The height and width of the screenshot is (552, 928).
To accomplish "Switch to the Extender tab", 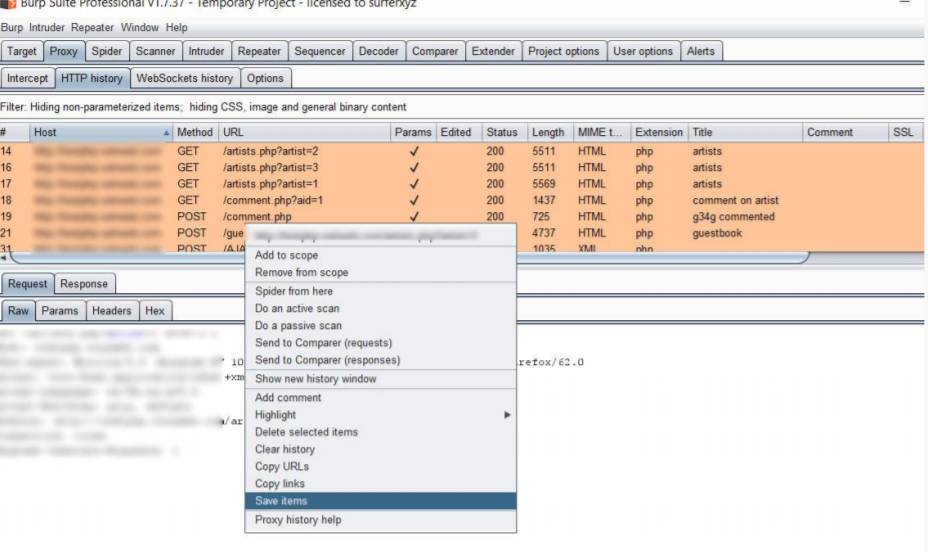I will pos(493,51).
